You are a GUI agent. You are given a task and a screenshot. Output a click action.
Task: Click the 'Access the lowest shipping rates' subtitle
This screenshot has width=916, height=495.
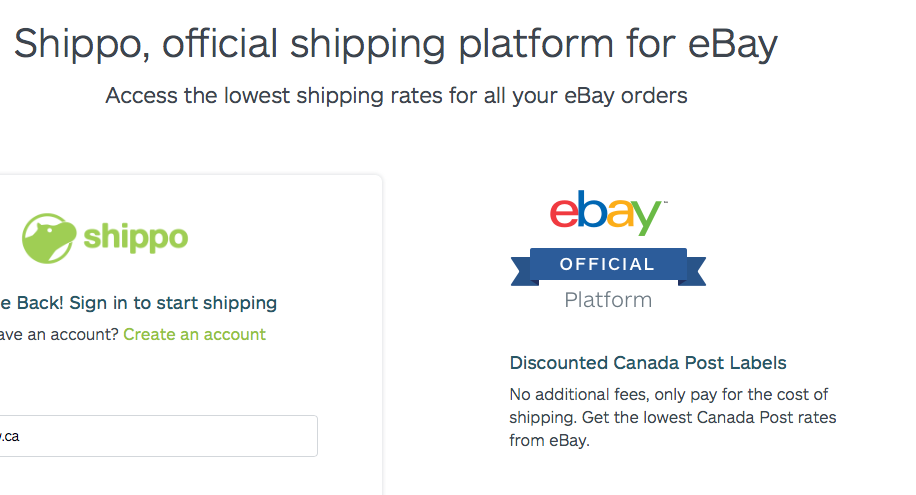pyautogui.click(x=396, y=96)
